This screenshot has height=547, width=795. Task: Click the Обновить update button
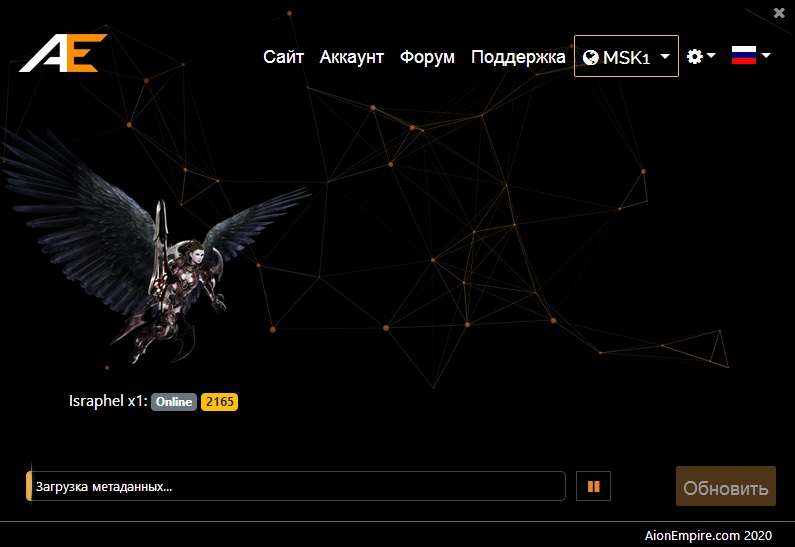point(726,486)
